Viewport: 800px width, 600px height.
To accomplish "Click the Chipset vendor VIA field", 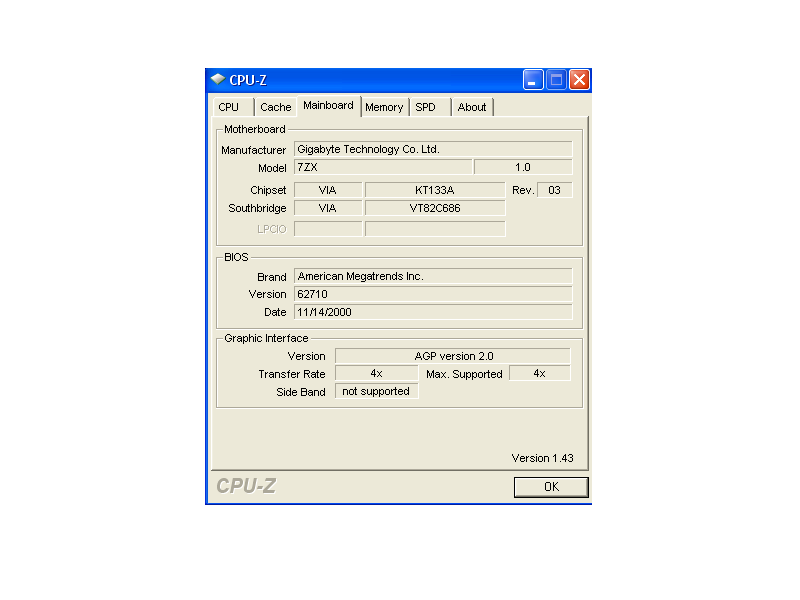I will pyautogui.click(x=328, y=190).
